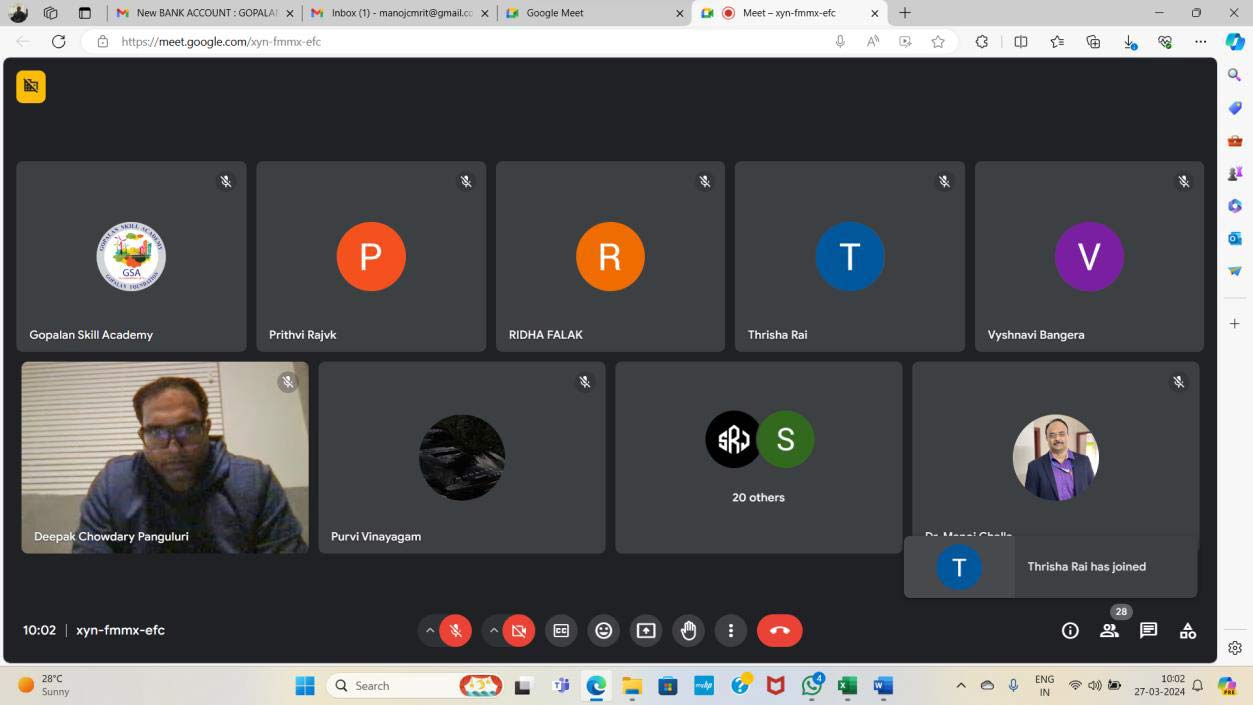Toggle closed captions in the meeting
Screen dimensions: 1253x705
[x=561, y=630]
